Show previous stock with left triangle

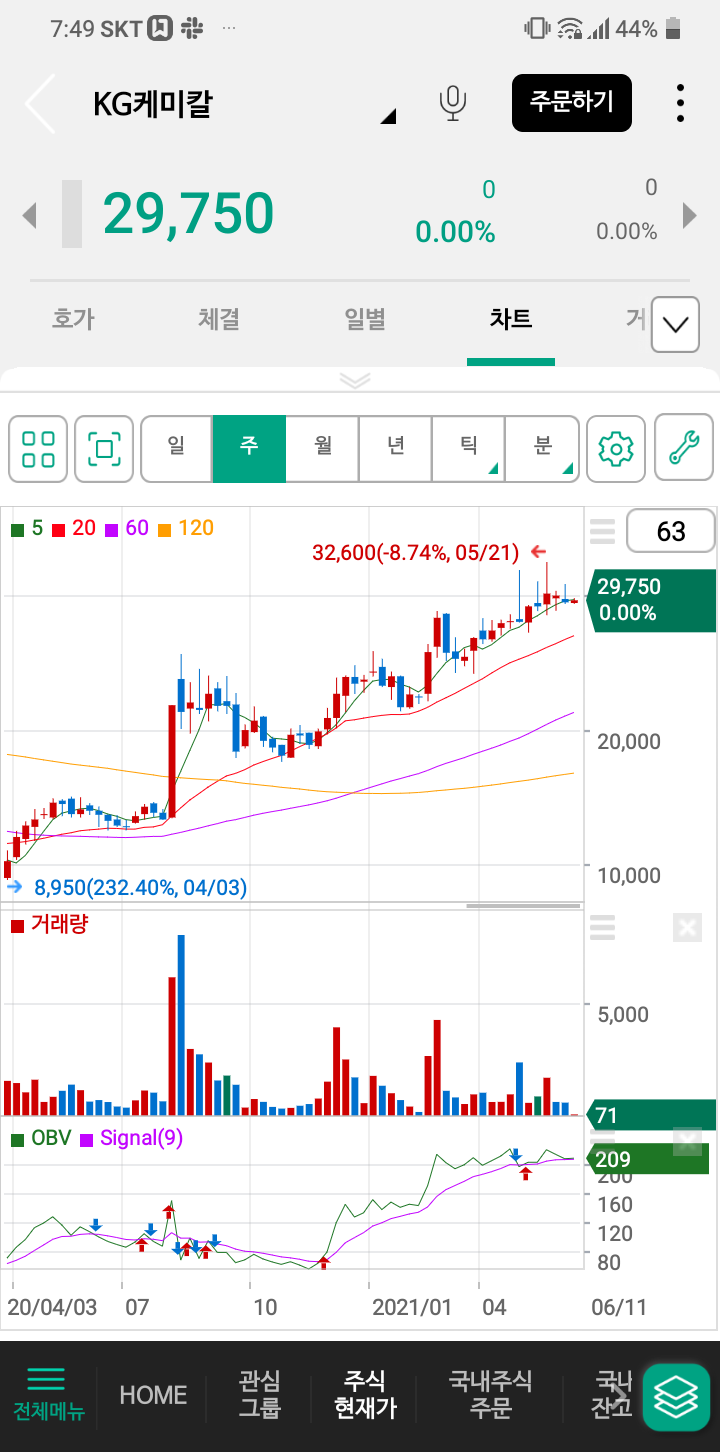click(30, 214)
